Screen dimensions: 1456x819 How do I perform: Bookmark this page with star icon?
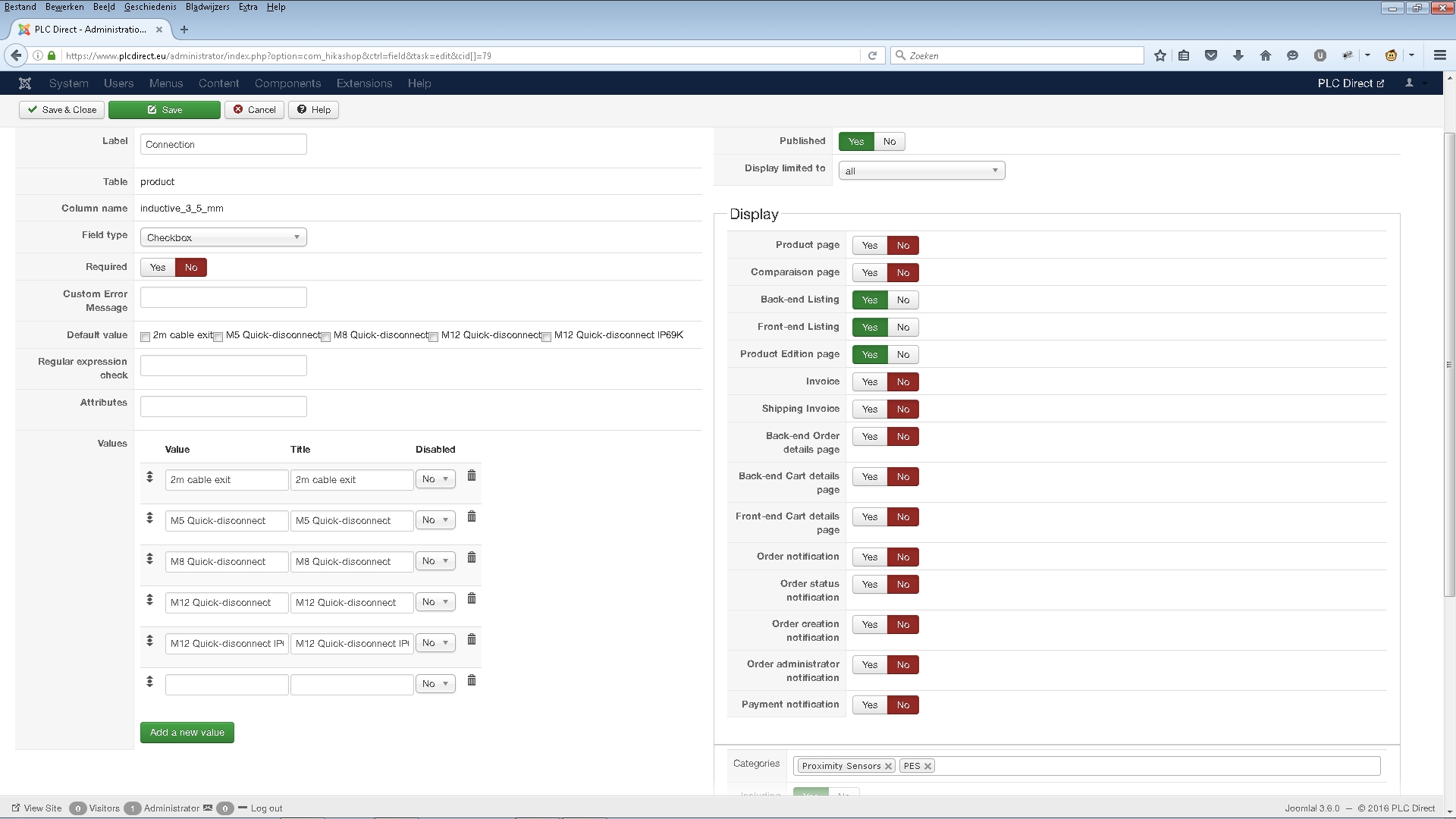point(1159,55)
